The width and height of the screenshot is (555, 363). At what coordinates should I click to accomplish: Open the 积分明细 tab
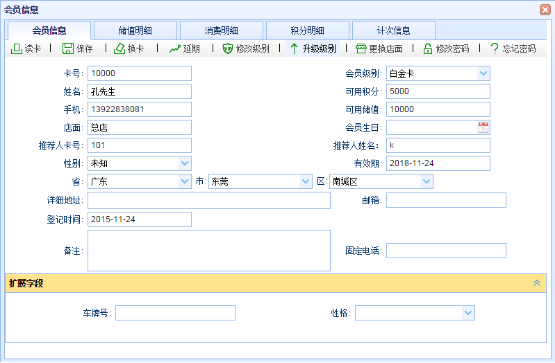tap(308, 30)
